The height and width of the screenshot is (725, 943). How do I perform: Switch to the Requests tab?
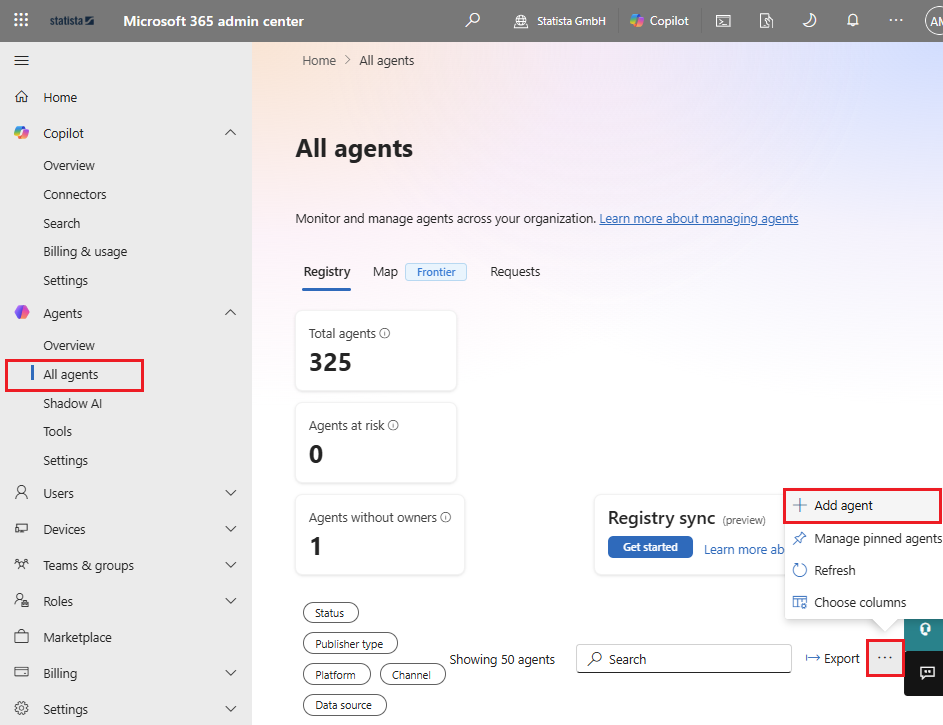515,272
